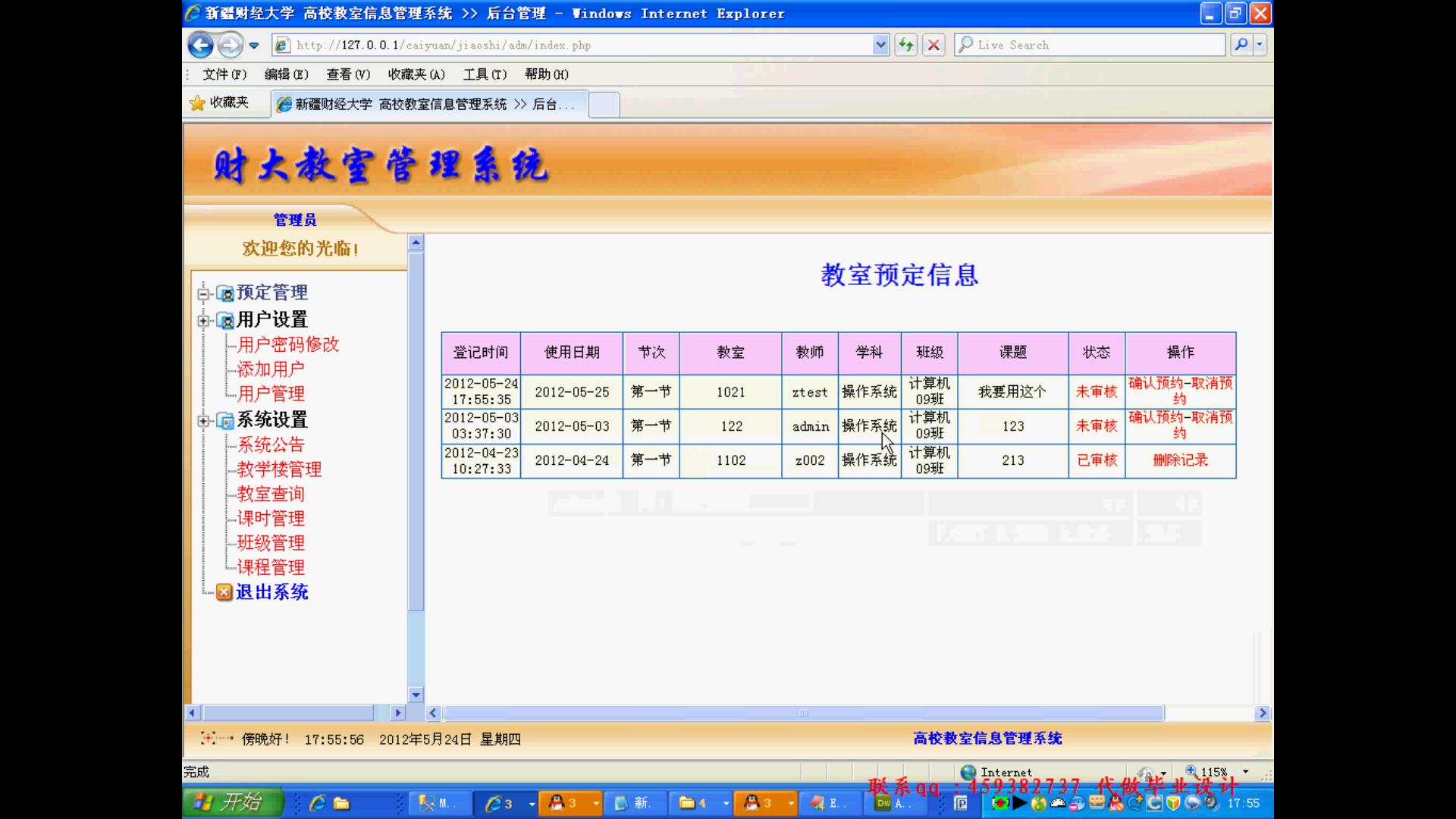
Task: Click the 未审核 status in ztest row
Action: click(1097, 392)
